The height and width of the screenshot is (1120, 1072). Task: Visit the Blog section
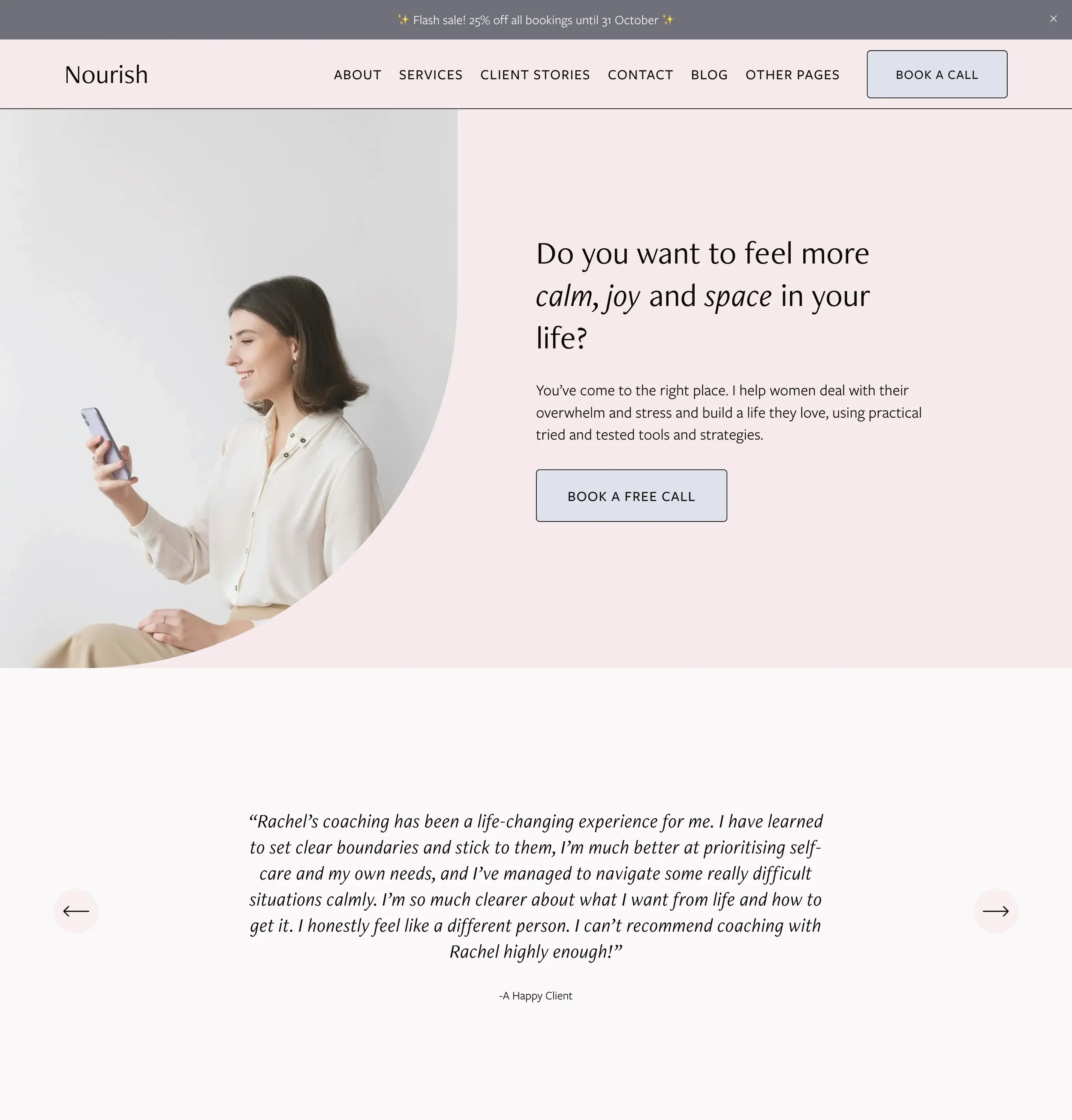point(709,75)
